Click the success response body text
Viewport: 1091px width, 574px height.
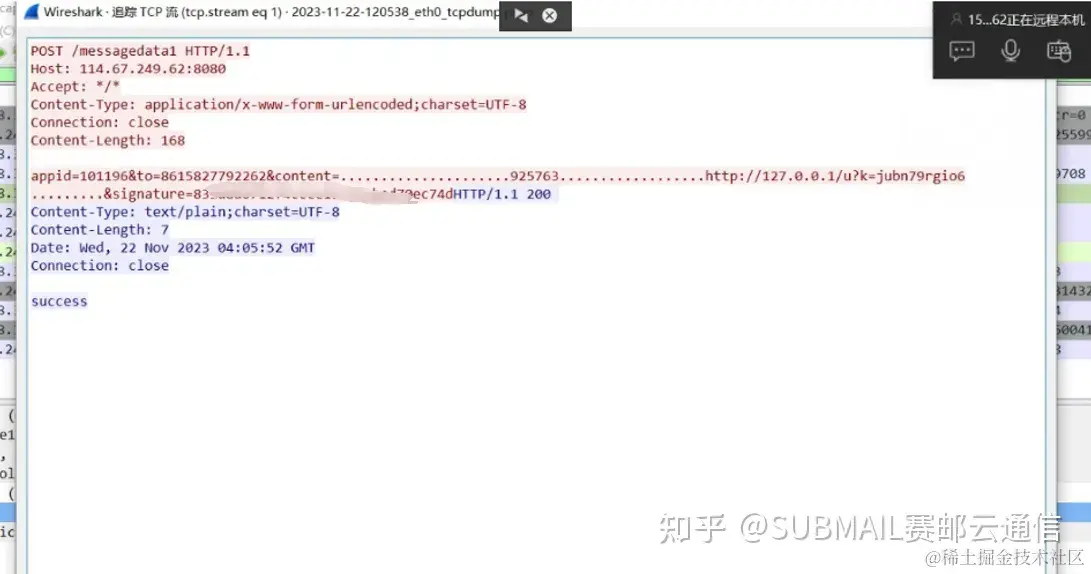pyautogui.click(x=59, y=301)
